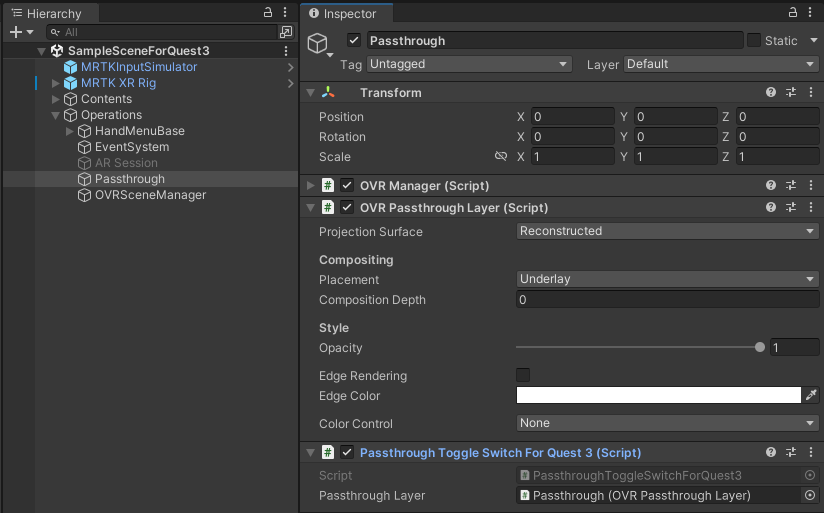Open help icon for OVR Manager script
The width and height of the screenshot is (824, 513).
[x=771, y=186]
